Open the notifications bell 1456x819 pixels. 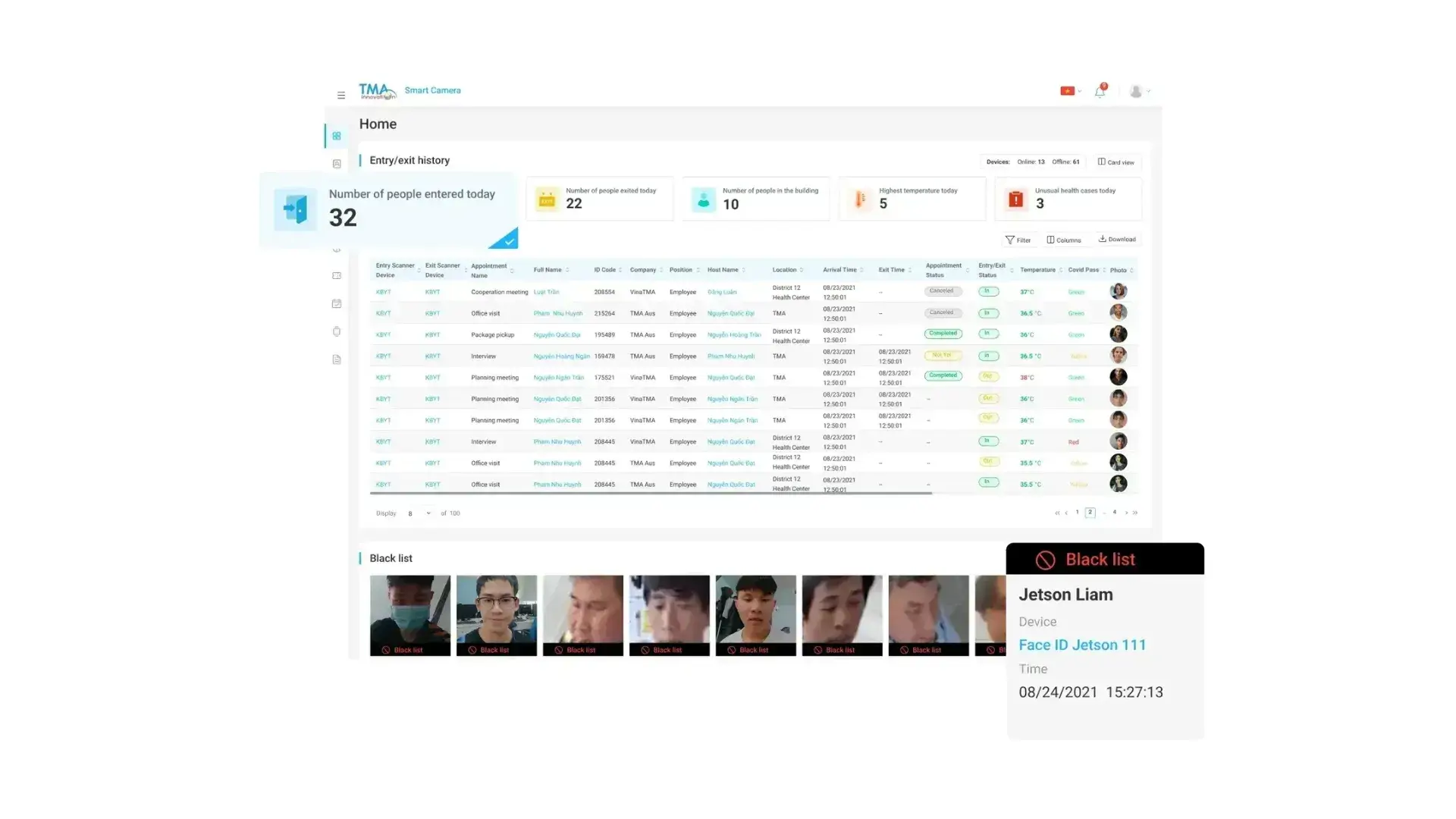[x=1100, y=91]
